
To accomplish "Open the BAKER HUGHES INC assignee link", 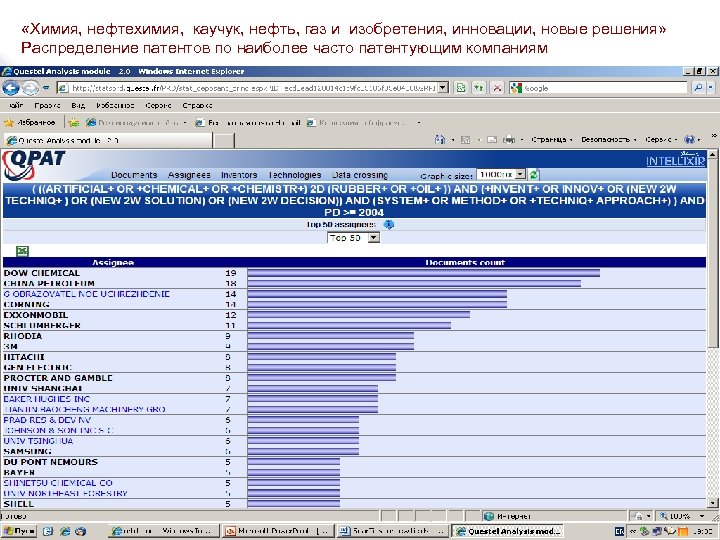I will coord(46,399).
